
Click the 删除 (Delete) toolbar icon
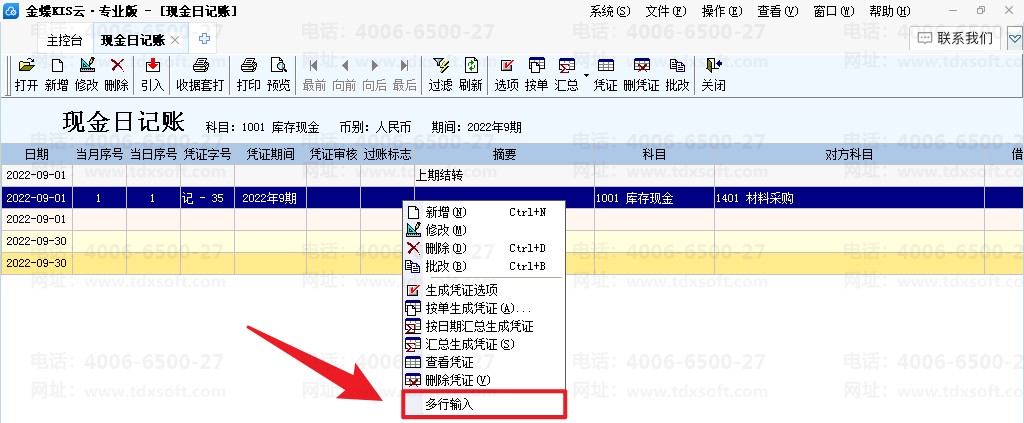116,74
